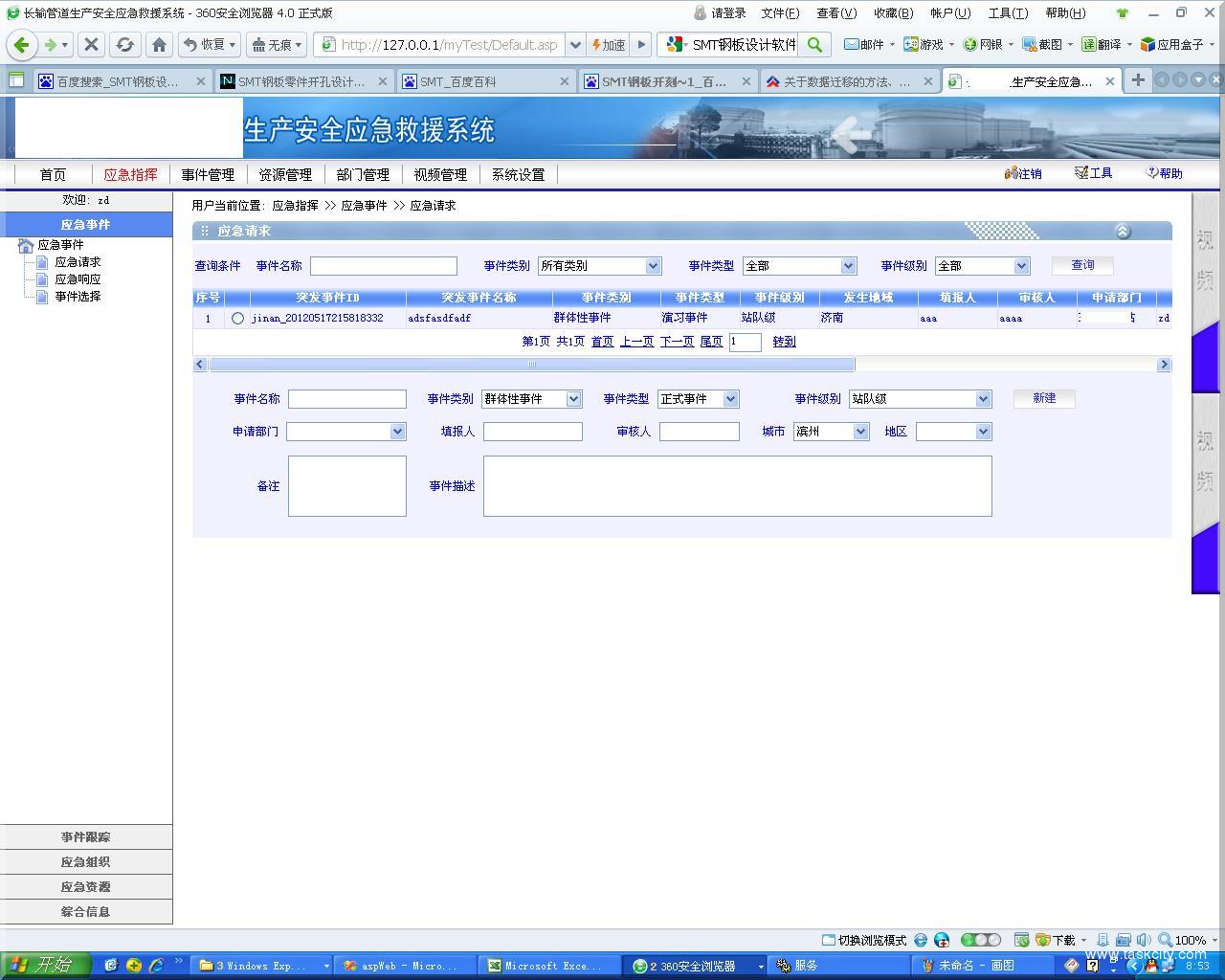Select 事件选择 in the tree
This screenshot has height=980, width=1225.
pyautogui.click(x=78, y=297)
